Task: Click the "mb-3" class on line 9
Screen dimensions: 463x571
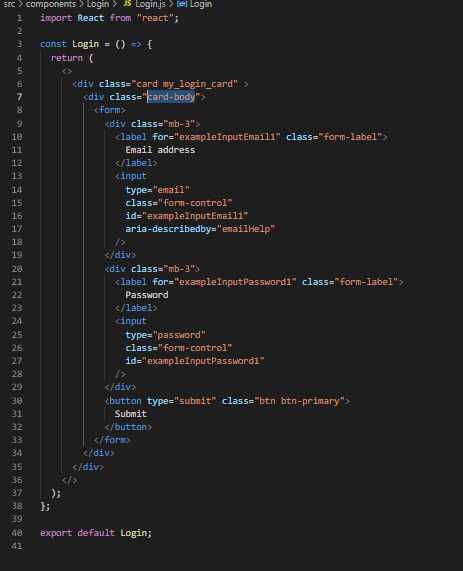Action: (x=179, y=124)
